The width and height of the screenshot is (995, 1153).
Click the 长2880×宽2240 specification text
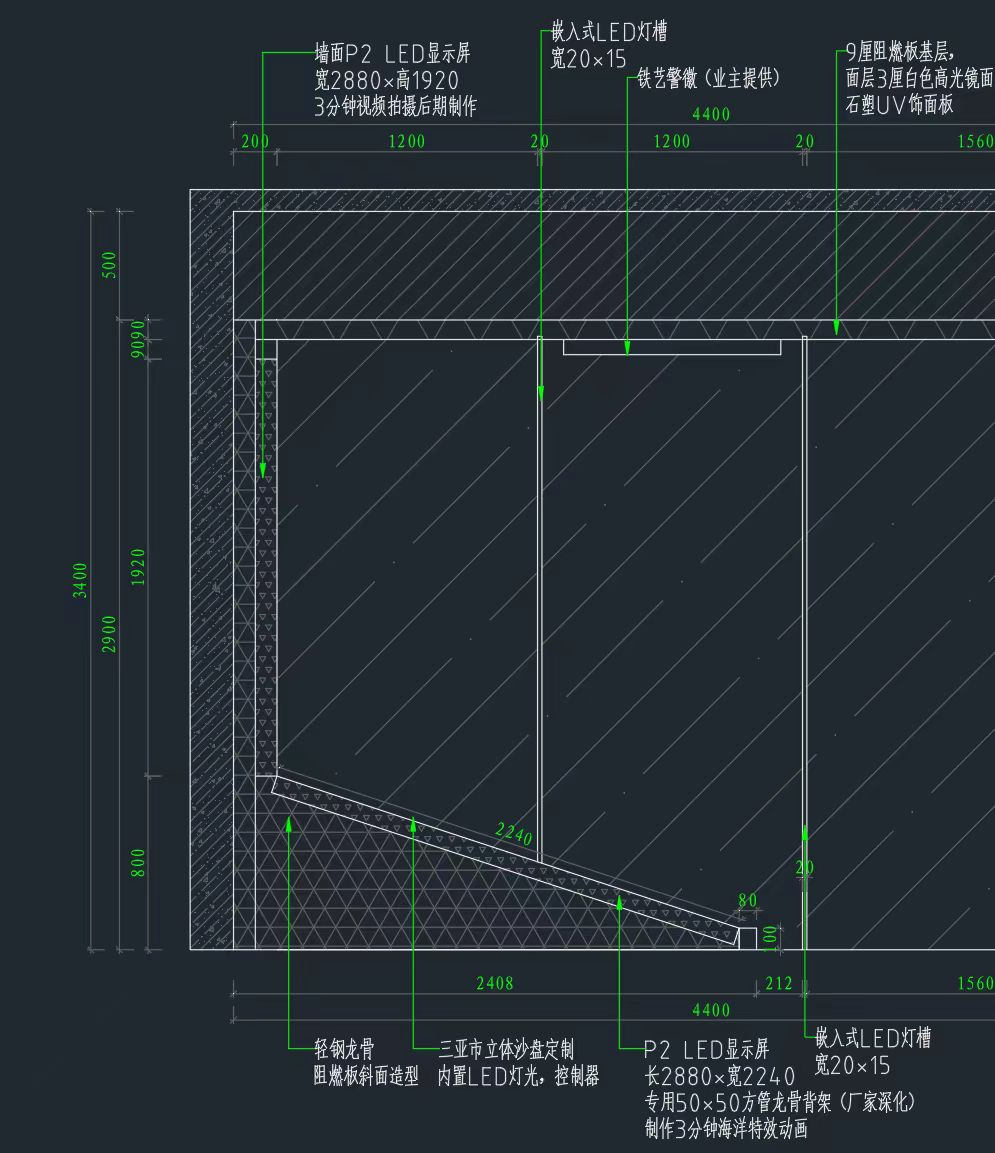(x=720, y=1076)
